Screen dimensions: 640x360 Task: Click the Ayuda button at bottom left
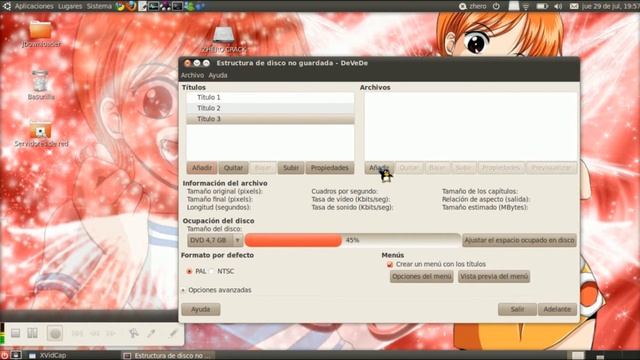click(200, 309)
